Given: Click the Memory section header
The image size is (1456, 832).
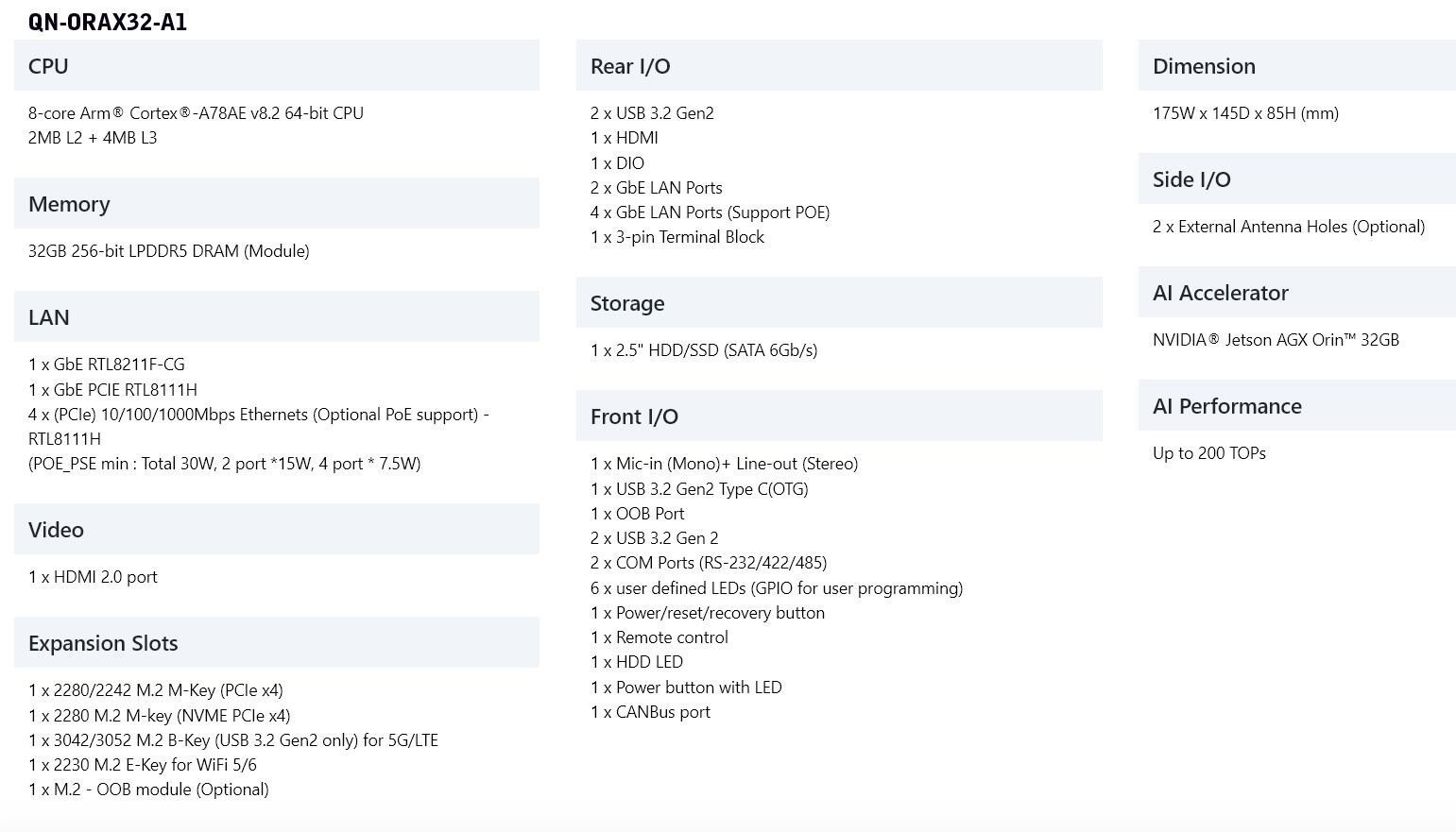Looking at the screenshot, I should click(x=276, y=203).
